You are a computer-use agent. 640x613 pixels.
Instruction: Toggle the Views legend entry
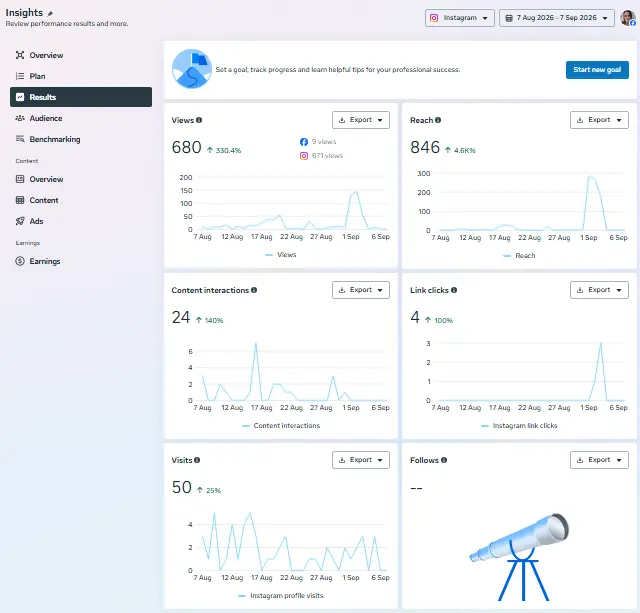[x=280, y=255]
